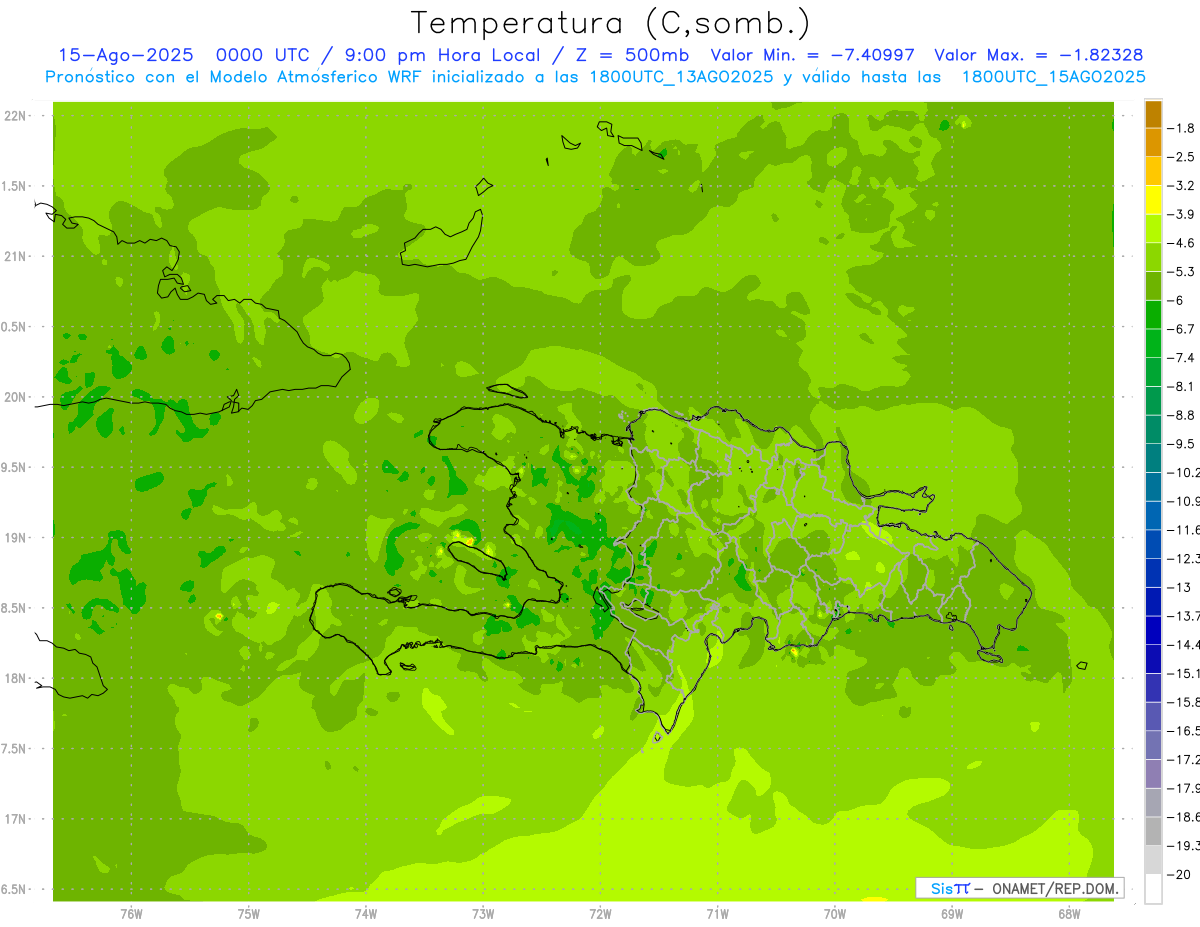This screenshot has height=927, width=1200.
Task: Click the "70W" longitude label
Action: [835, 913]
